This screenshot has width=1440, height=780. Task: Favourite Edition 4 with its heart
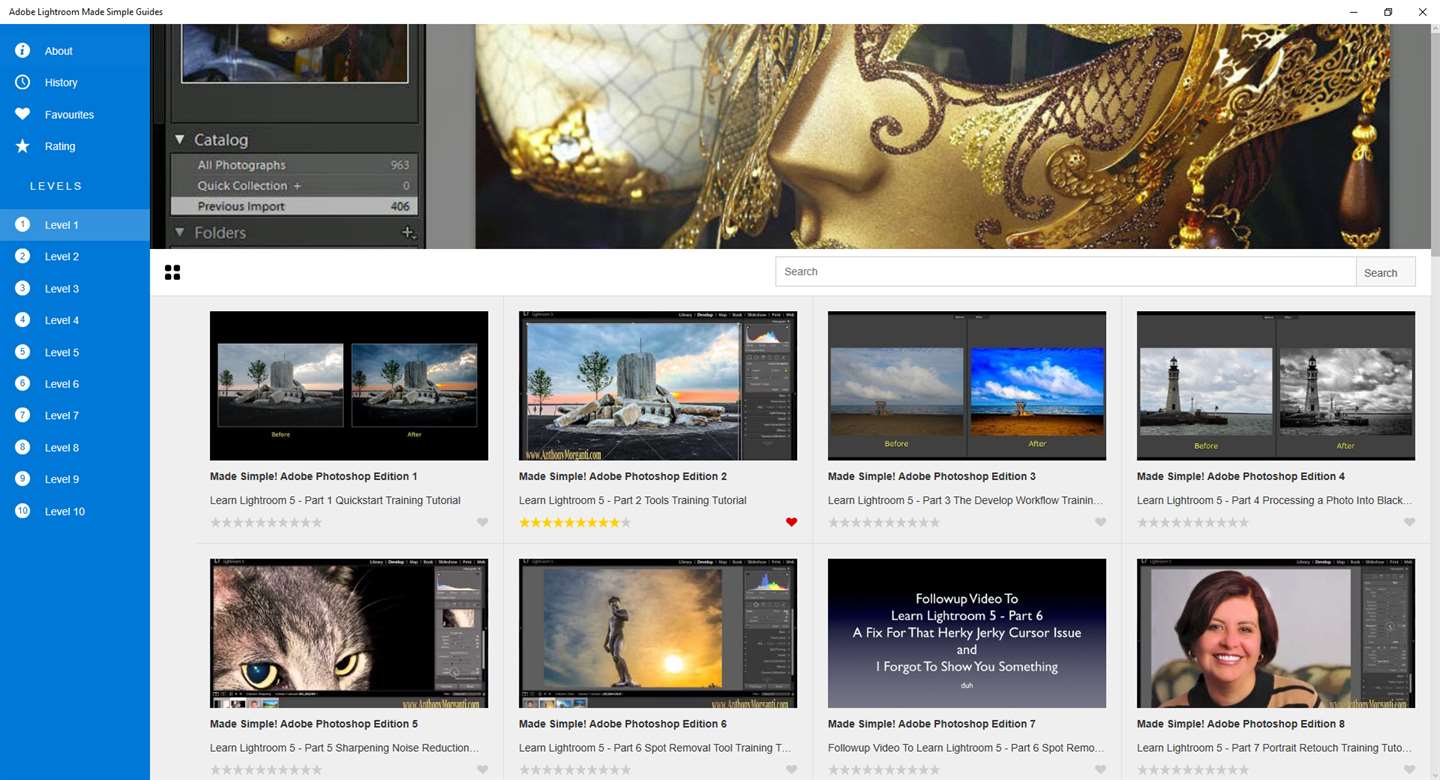[1409, 522]
